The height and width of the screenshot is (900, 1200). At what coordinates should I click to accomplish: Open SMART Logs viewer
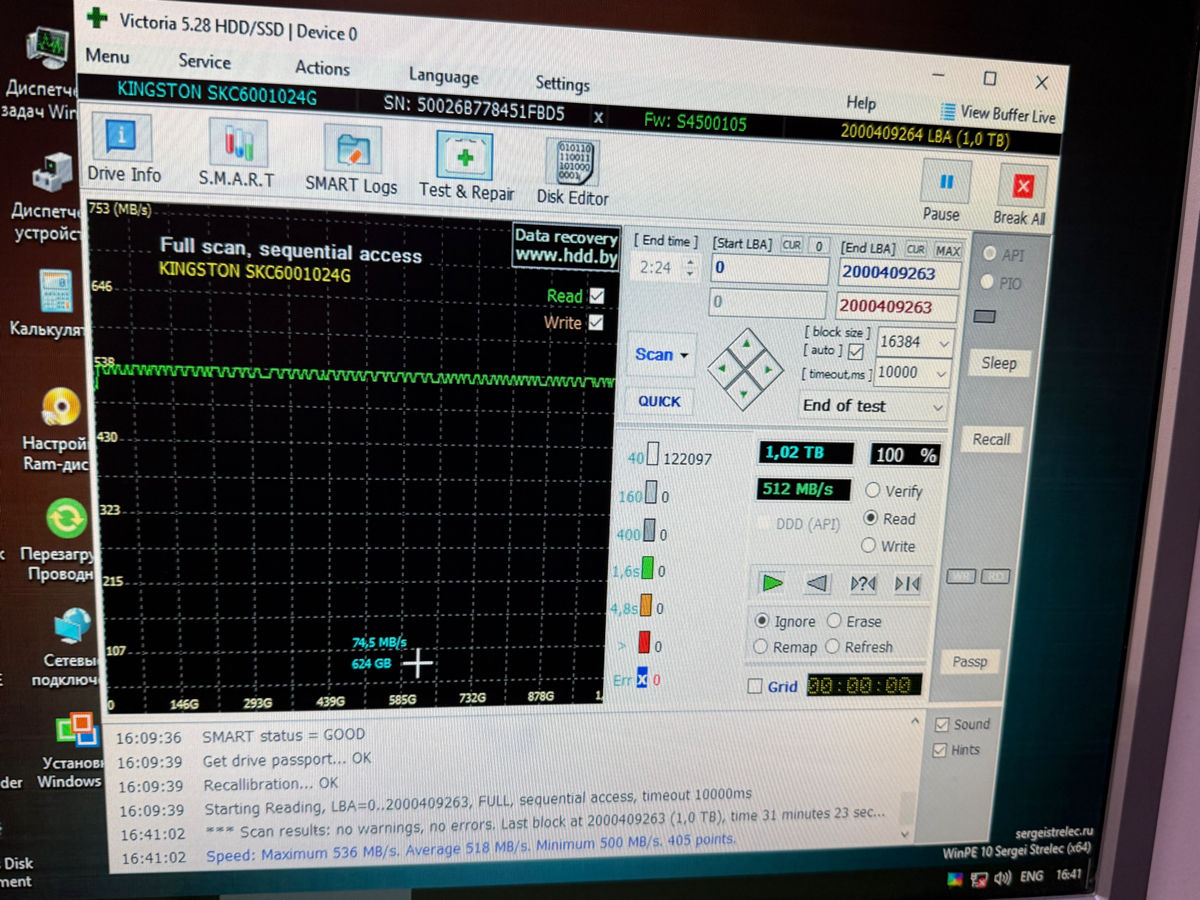coord(351,160)
